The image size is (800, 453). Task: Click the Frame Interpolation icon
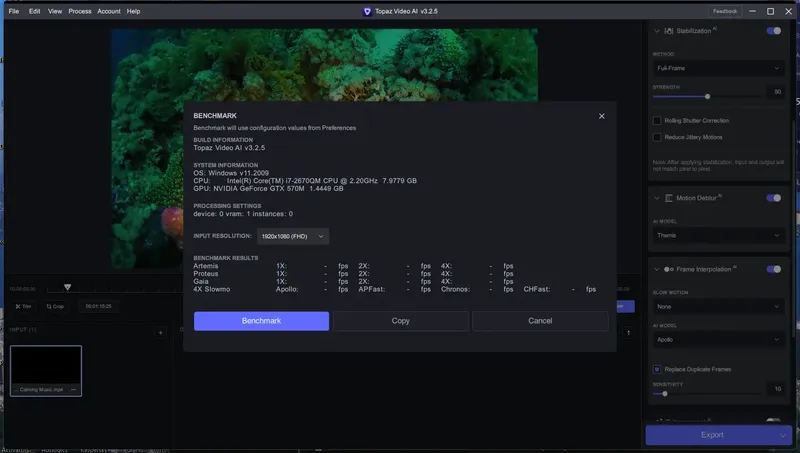click(668, 269)
